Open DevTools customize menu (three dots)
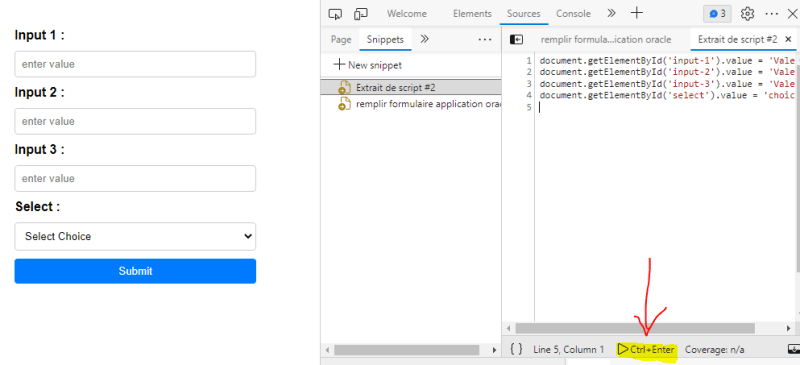 pyautogui.click(x=771, y=14)
